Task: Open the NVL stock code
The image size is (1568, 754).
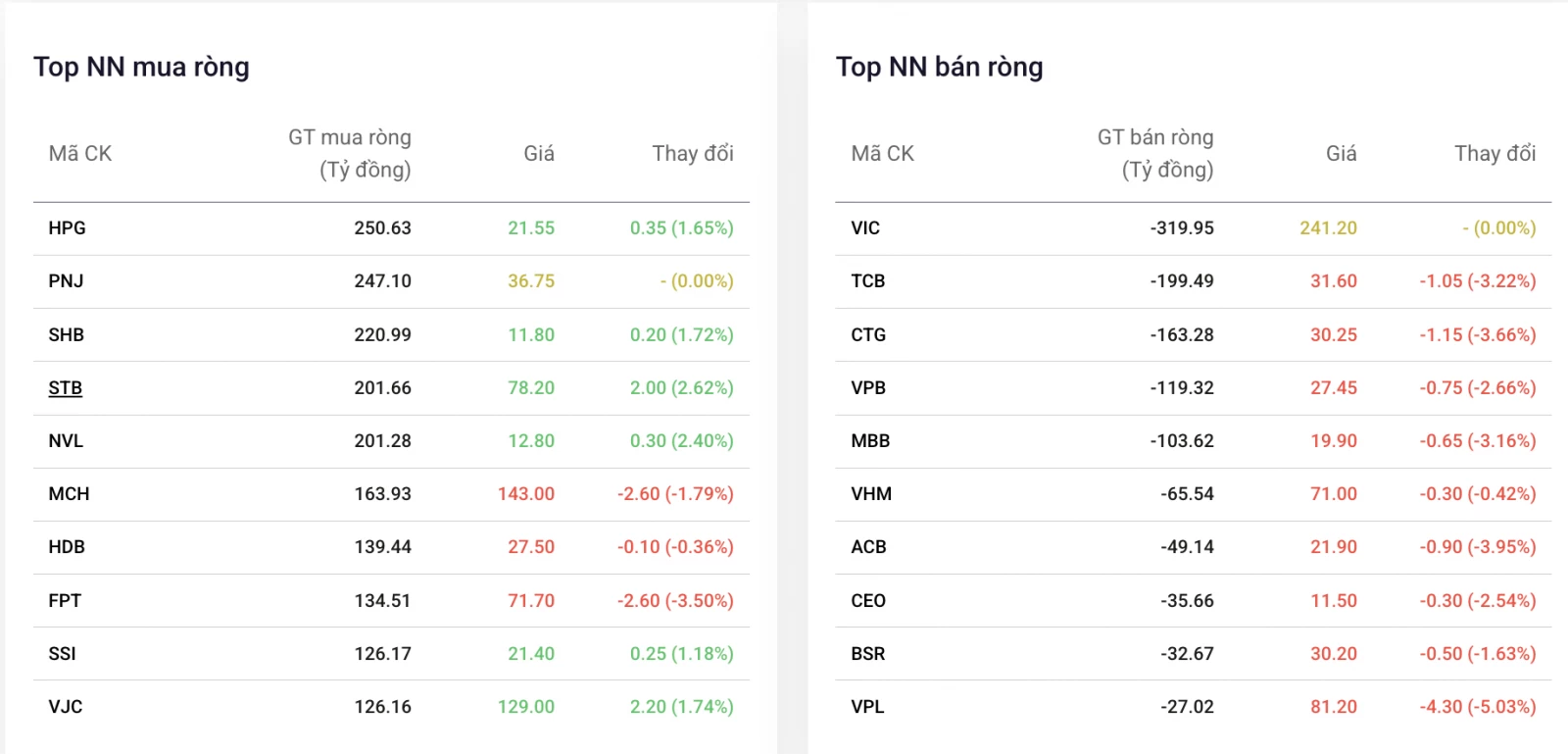Action: (66, 441)
